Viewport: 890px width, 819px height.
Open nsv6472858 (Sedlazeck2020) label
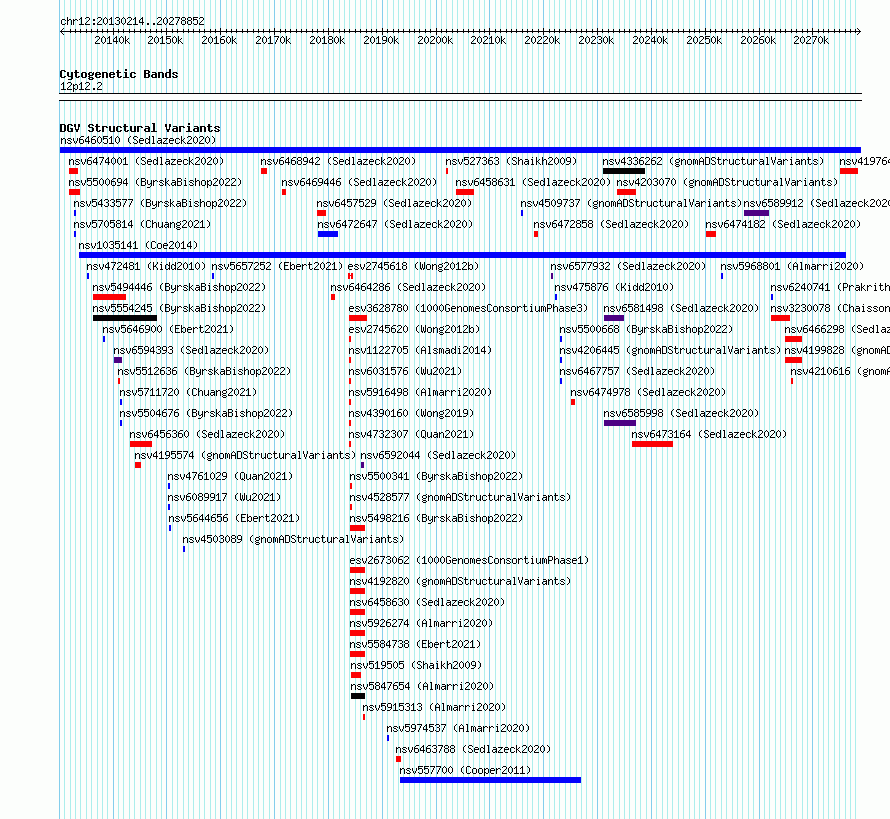click(611, 224)
